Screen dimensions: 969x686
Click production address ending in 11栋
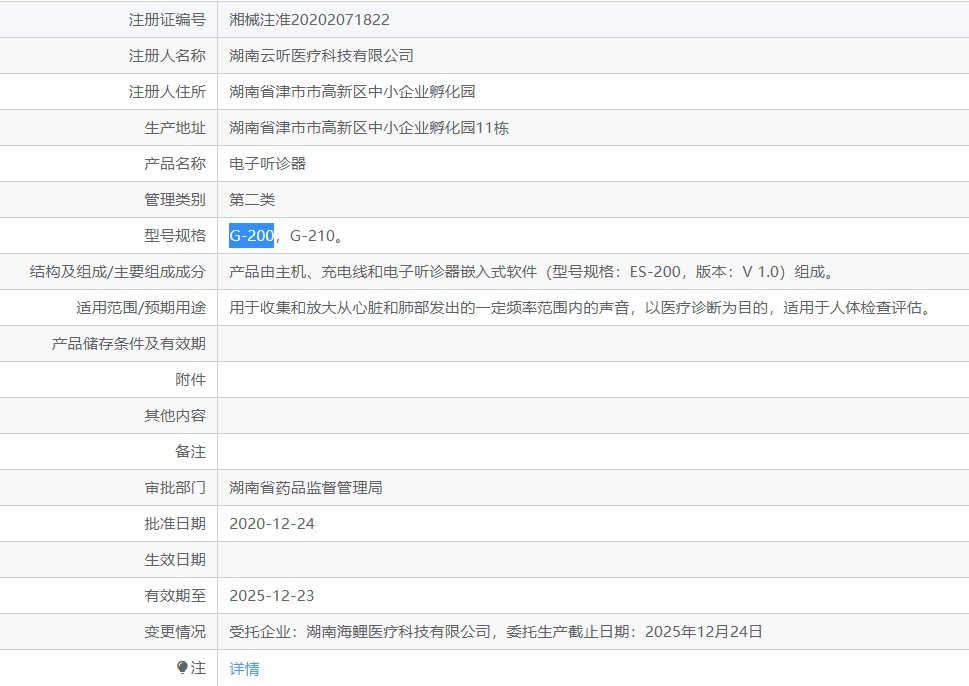(x=369, y=128)
